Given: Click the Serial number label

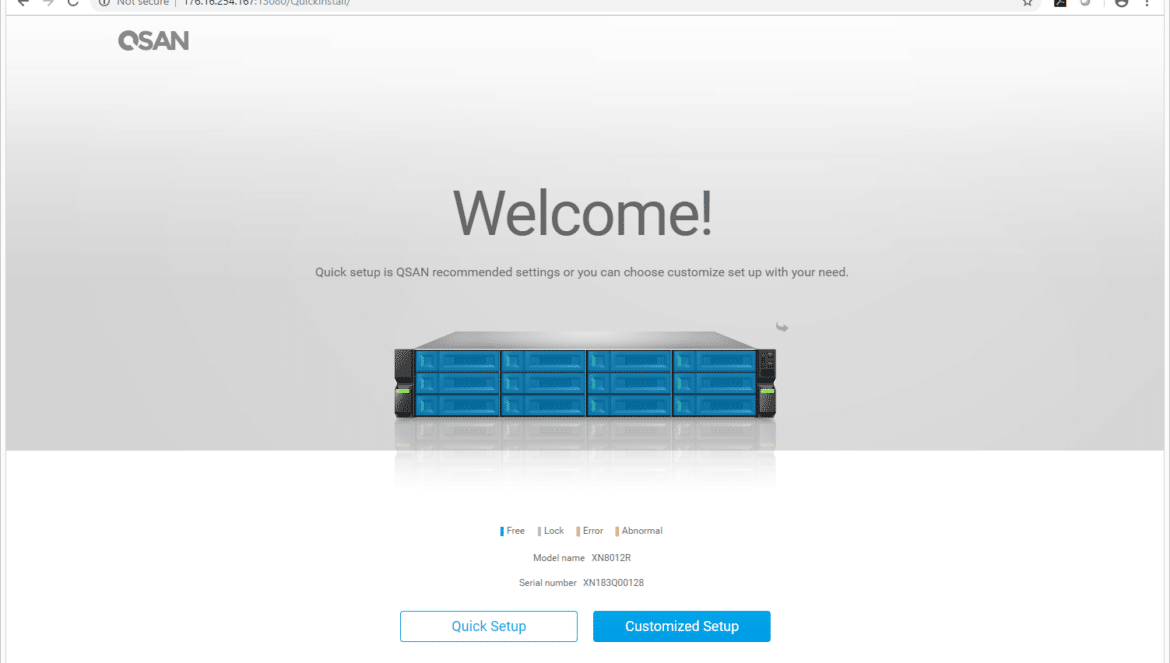Looking at the screenshot, I should click(548, 582).
